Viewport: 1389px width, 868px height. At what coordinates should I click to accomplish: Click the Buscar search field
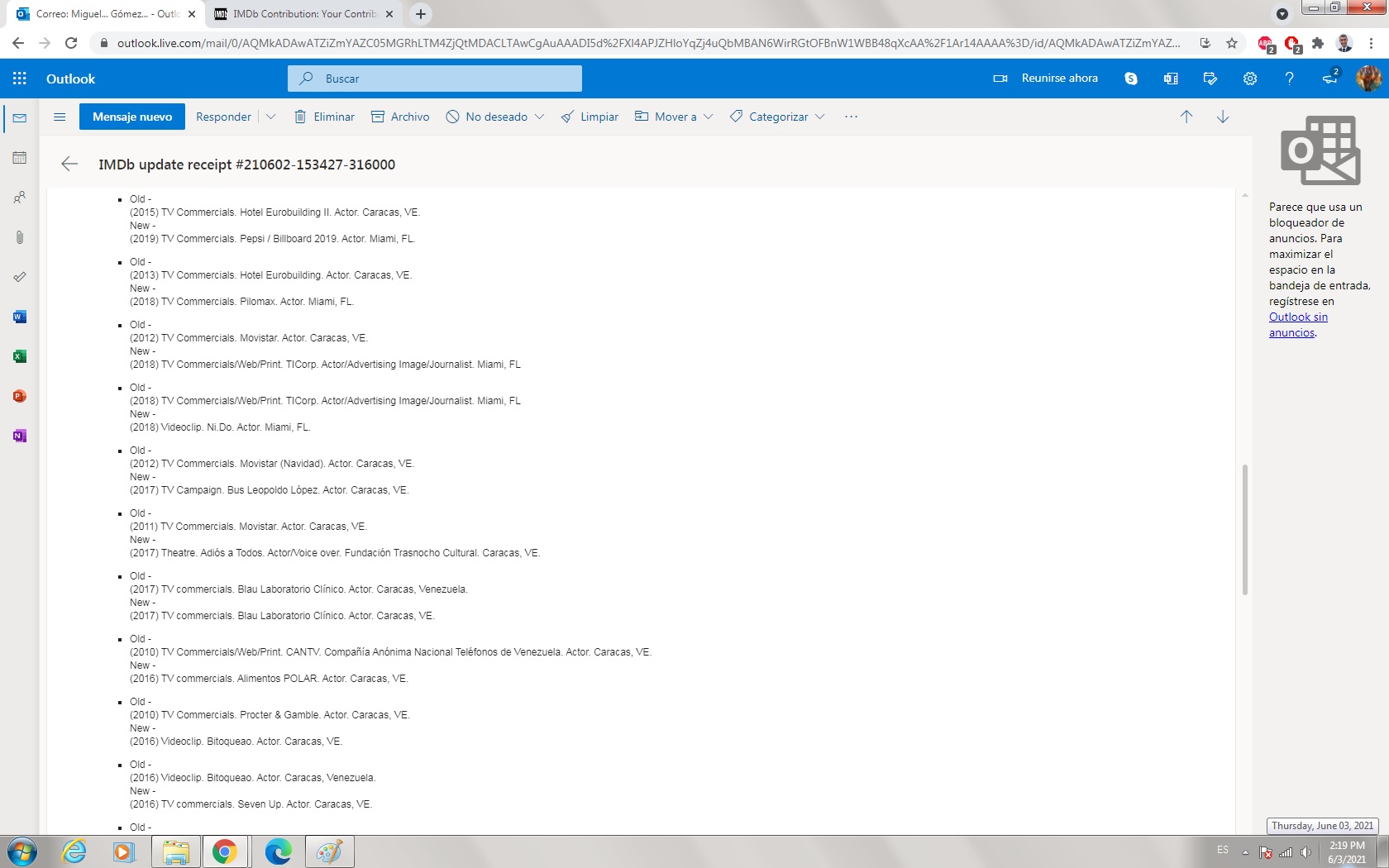pos(446,79)
